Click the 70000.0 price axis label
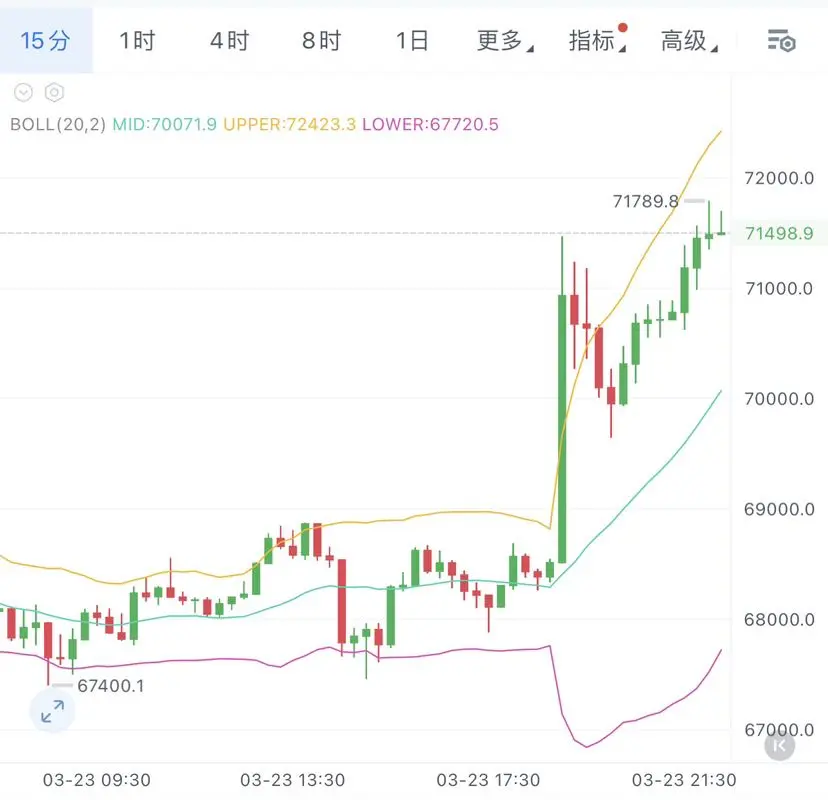 point(779,399)
